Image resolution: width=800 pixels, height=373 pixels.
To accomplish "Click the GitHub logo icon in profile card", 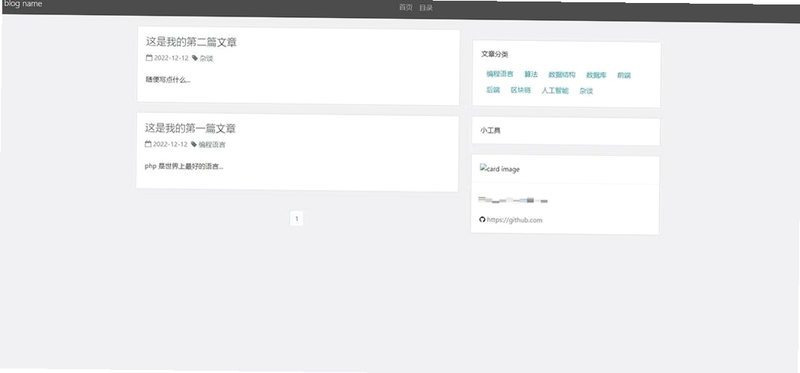I will click(x=482, y=219).
